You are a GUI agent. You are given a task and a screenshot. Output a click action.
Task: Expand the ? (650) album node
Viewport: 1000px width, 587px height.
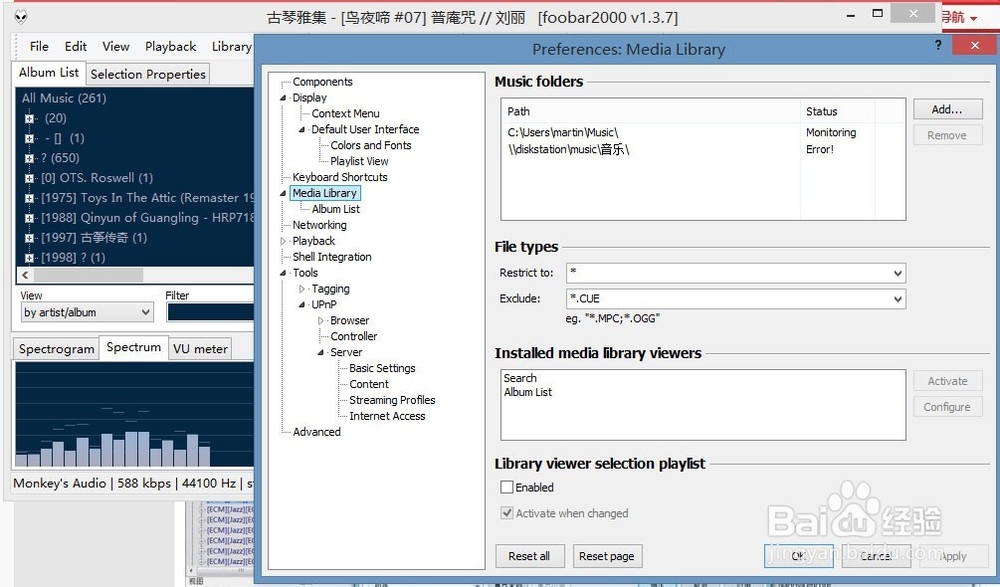(x=29, y=158)
